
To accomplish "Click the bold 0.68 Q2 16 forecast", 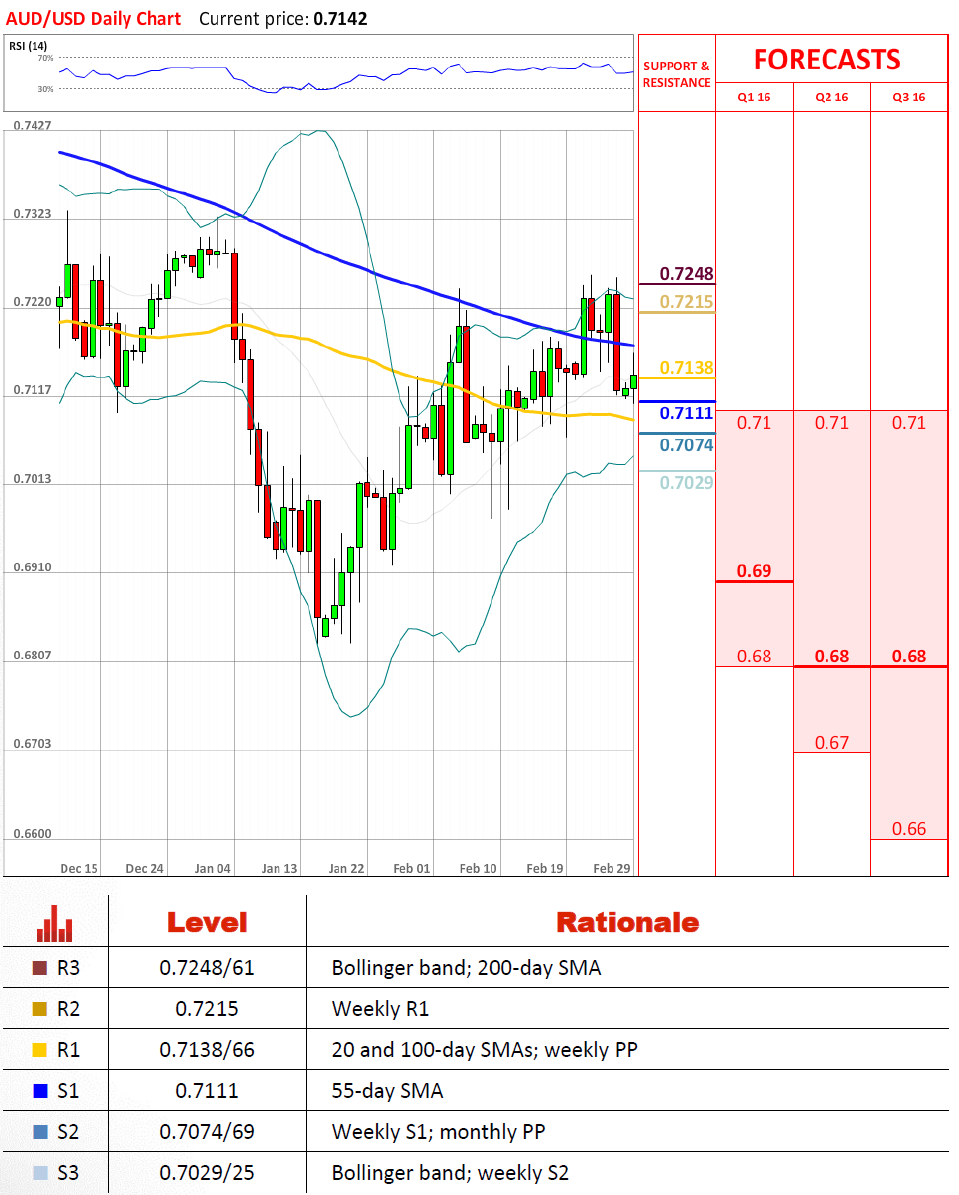I will pyautogui.click(x=832, y=656).
